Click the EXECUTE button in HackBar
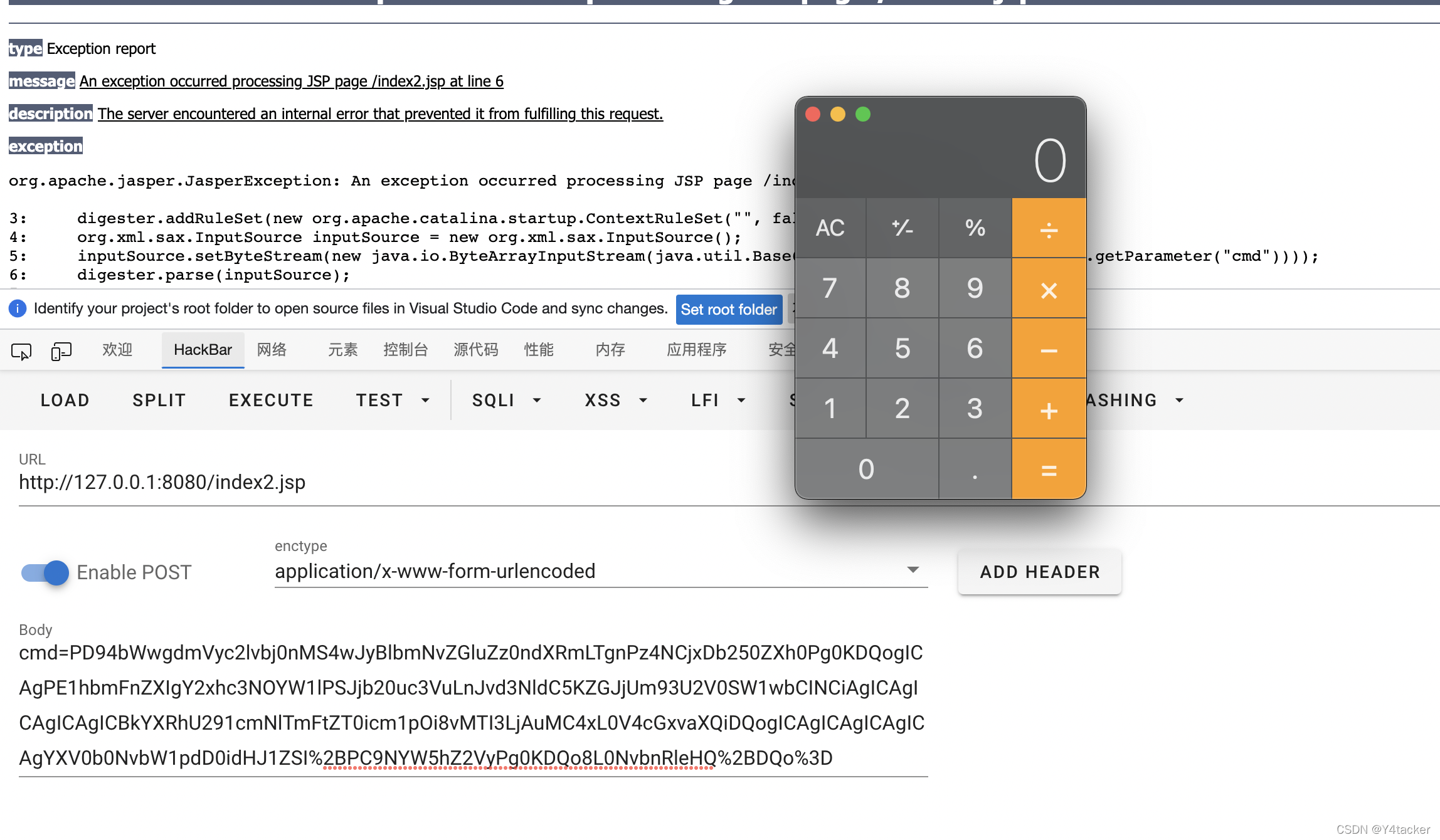1440x840 pixels. click(x=271, y=400)
